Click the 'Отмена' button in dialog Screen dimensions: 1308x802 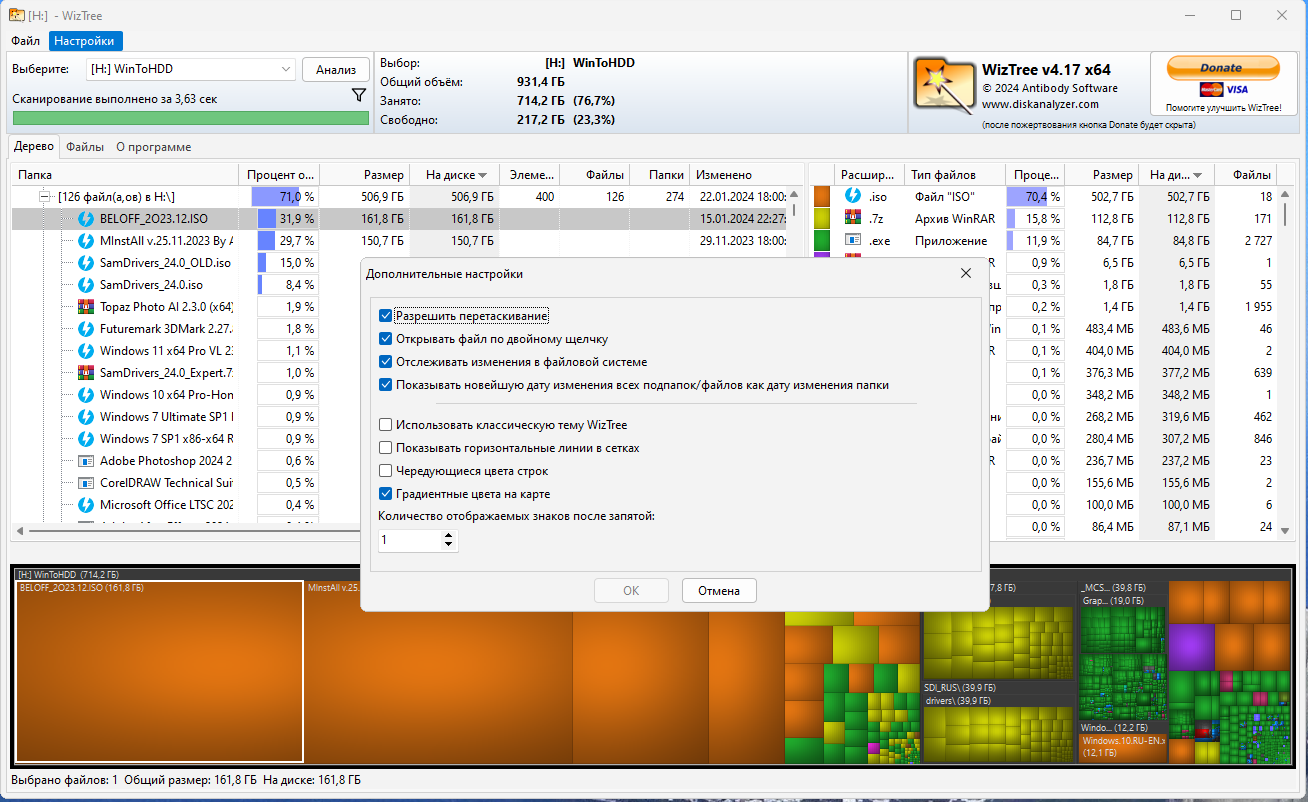tap(719, 591)
